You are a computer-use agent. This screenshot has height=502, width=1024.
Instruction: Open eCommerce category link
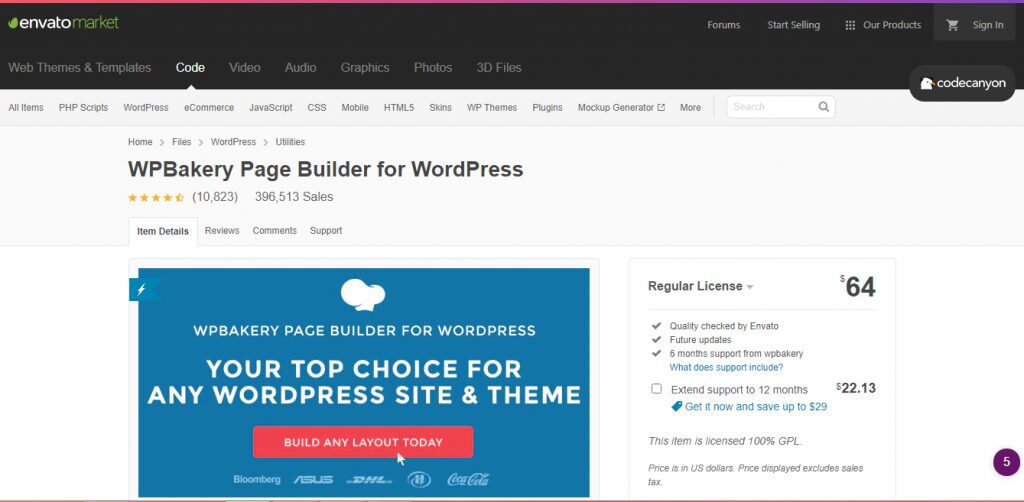pos(209,108)
